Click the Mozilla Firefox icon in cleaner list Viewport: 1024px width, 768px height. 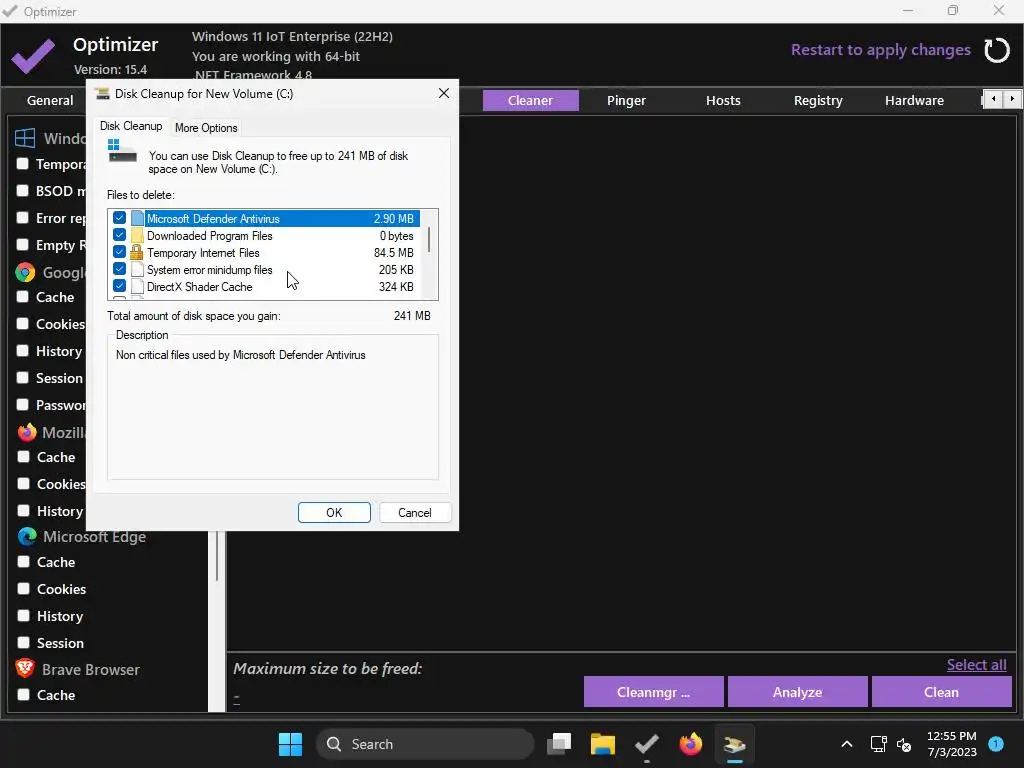[27, 432]
